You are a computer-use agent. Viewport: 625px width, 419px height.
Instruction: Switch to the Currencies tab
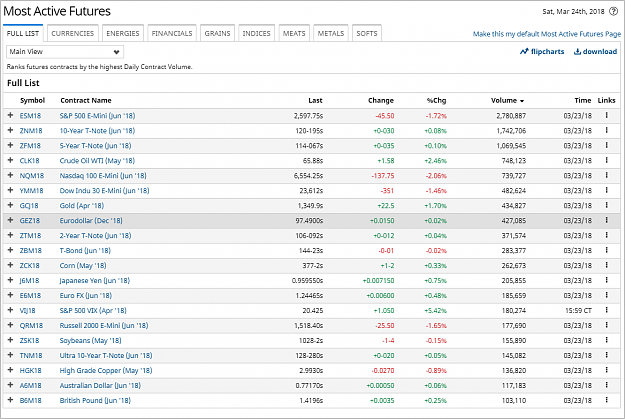(73, 33)
